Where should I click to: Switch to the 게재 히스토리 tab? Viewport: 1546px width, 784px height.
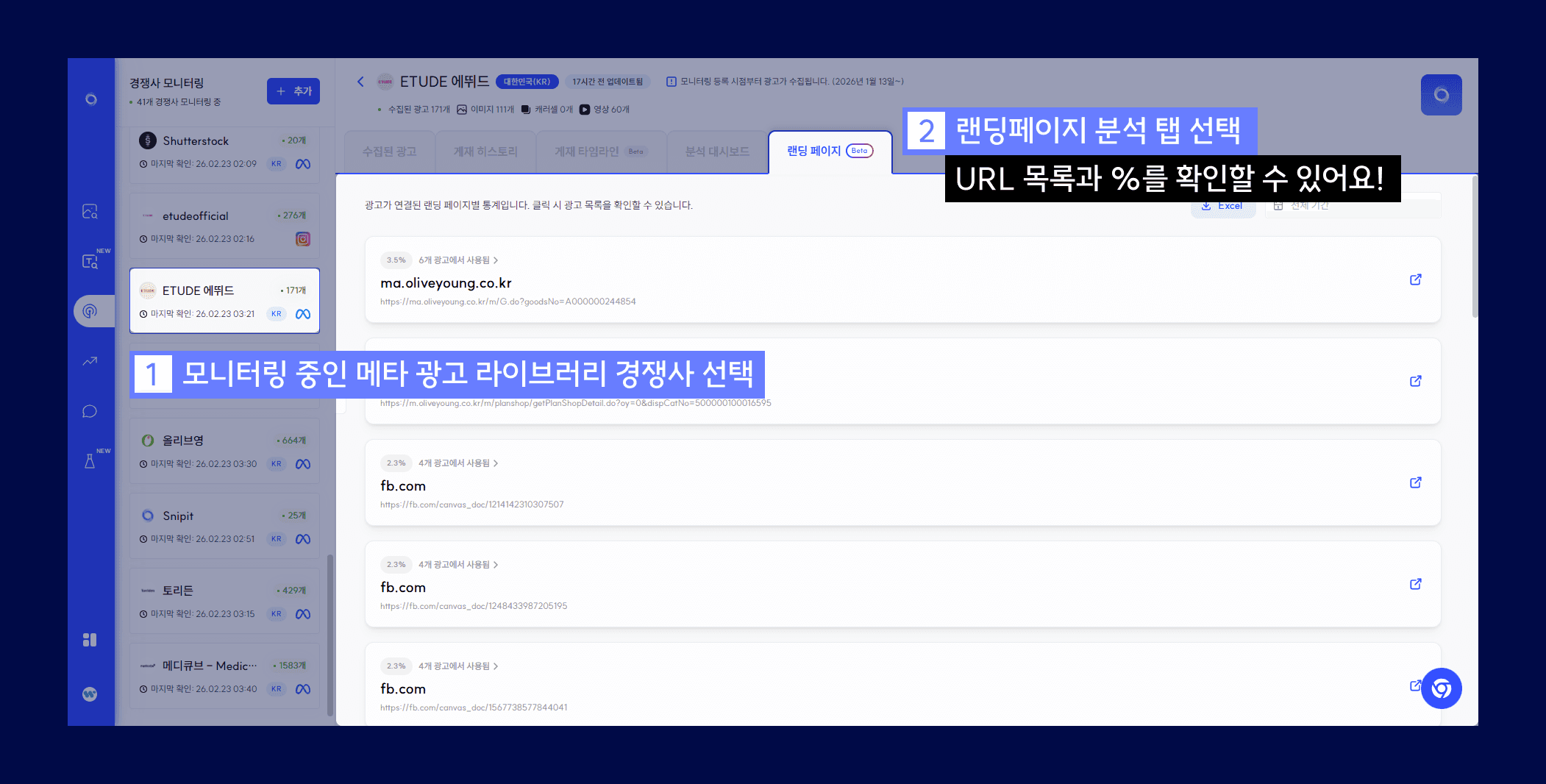click(485, 152)
